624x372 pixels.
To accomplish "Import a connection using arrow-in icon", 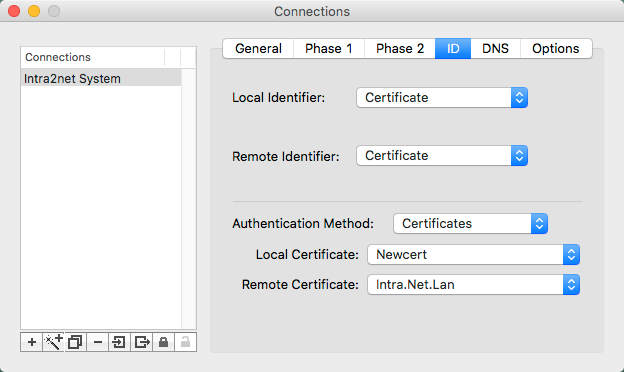I will point(119,342).
